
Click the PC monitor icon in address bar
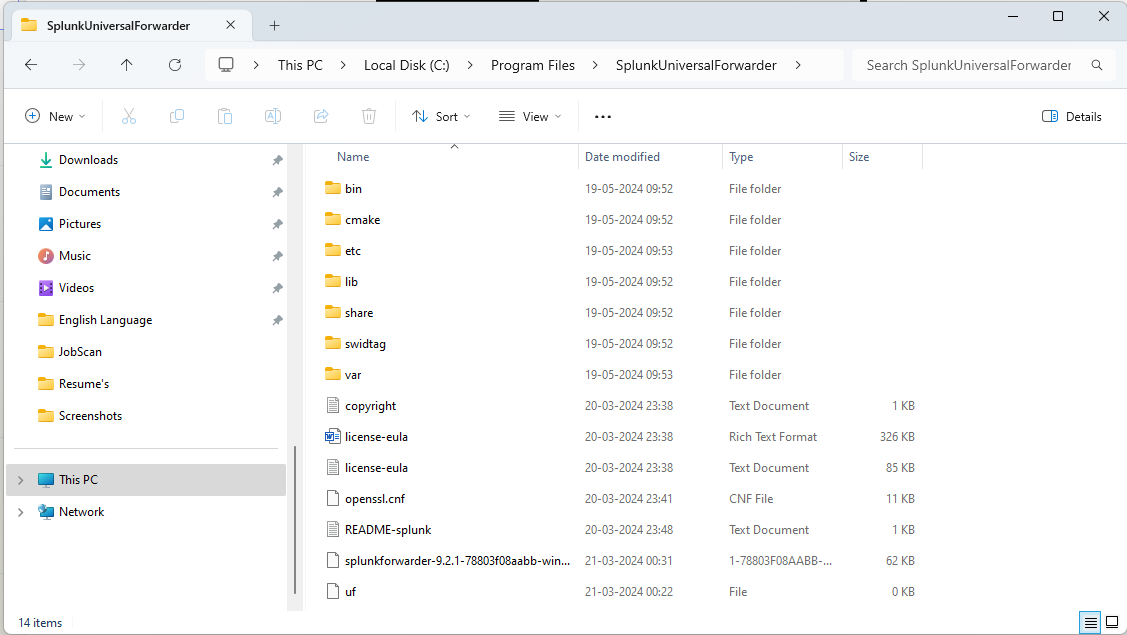(226, 65)
